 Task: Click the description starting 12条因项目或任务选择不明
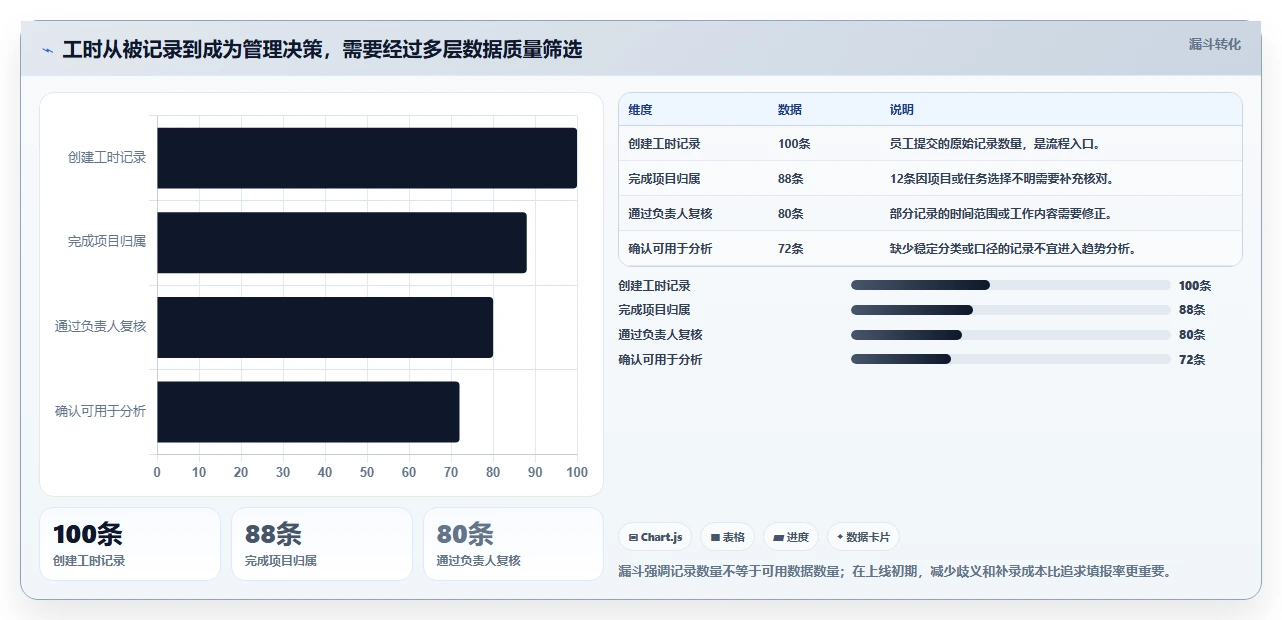pyautogui.click(x=1002, y=179)
